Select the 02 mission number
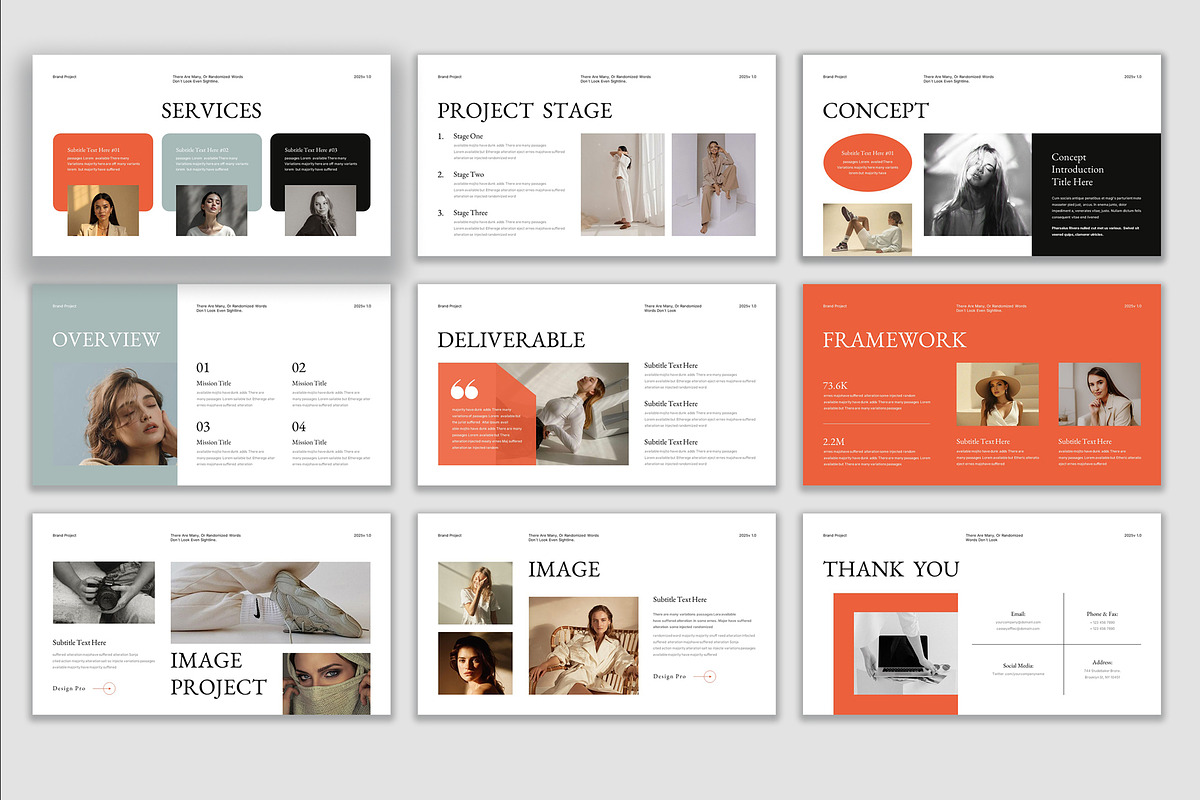Image resolution: width=1200 pixels, height=800 pixels. click(x=299, y=368)
